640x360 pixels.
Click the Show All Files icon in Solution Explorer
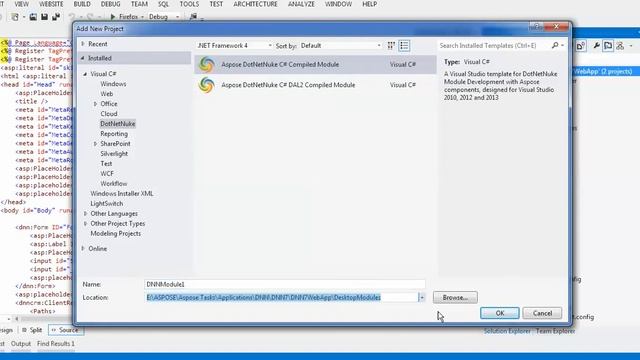[x=580, y=46]
